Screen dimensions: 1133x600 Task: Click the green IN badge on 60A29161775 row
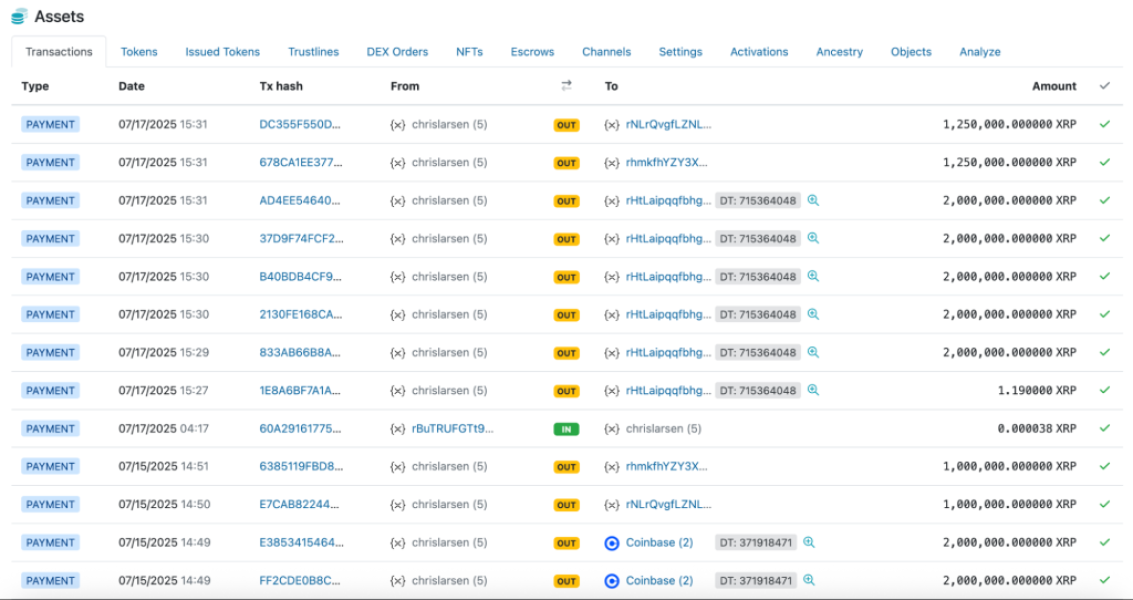[x=566, y=429]
